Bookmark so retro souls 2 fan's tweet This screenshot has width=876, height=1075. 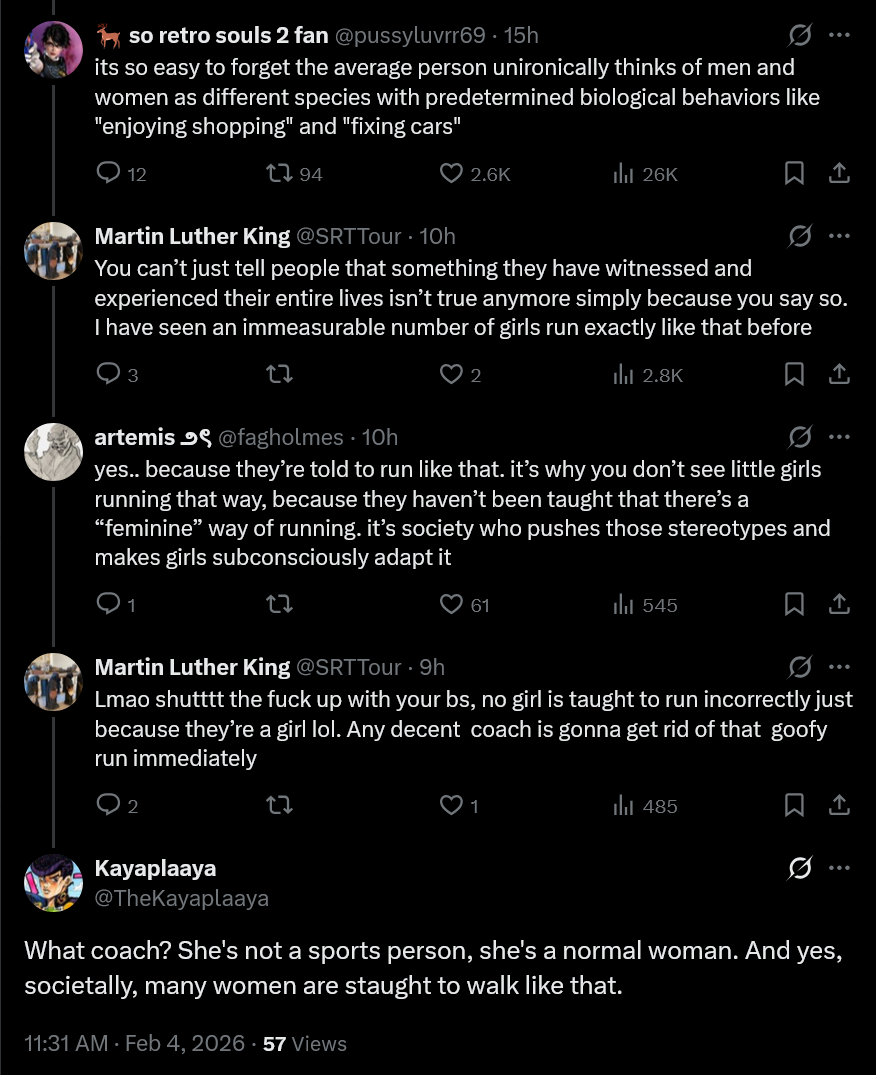(794, 174)
